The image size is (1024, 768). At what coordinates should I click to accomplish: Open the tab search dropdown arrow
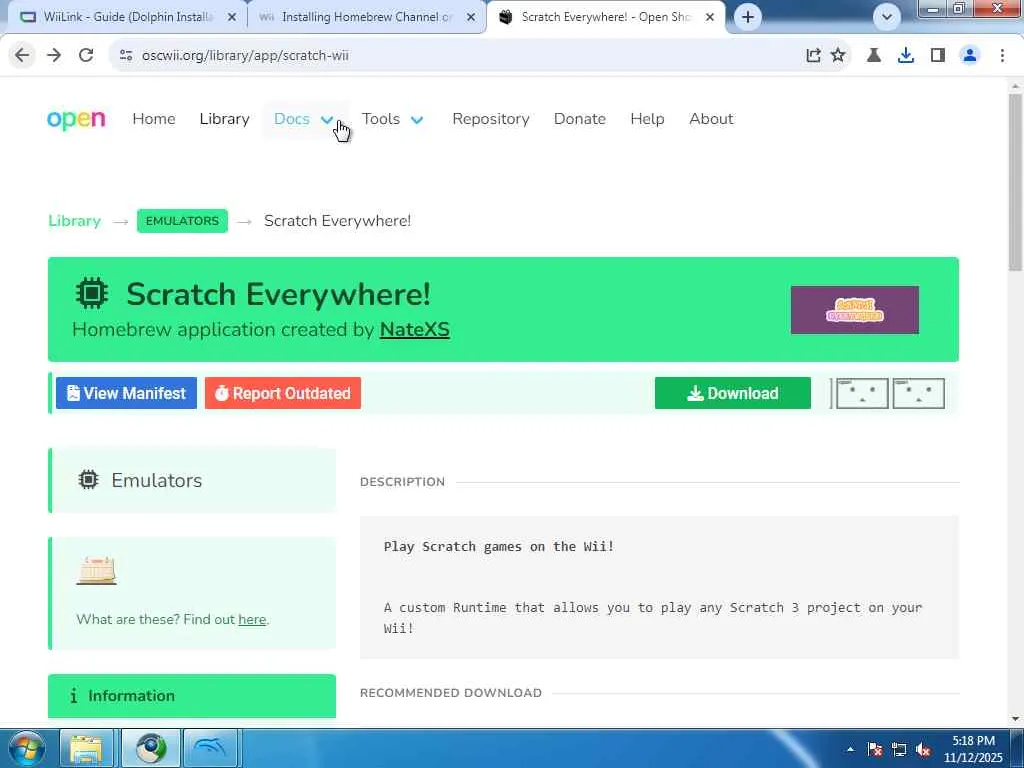[x=887, y=17]
